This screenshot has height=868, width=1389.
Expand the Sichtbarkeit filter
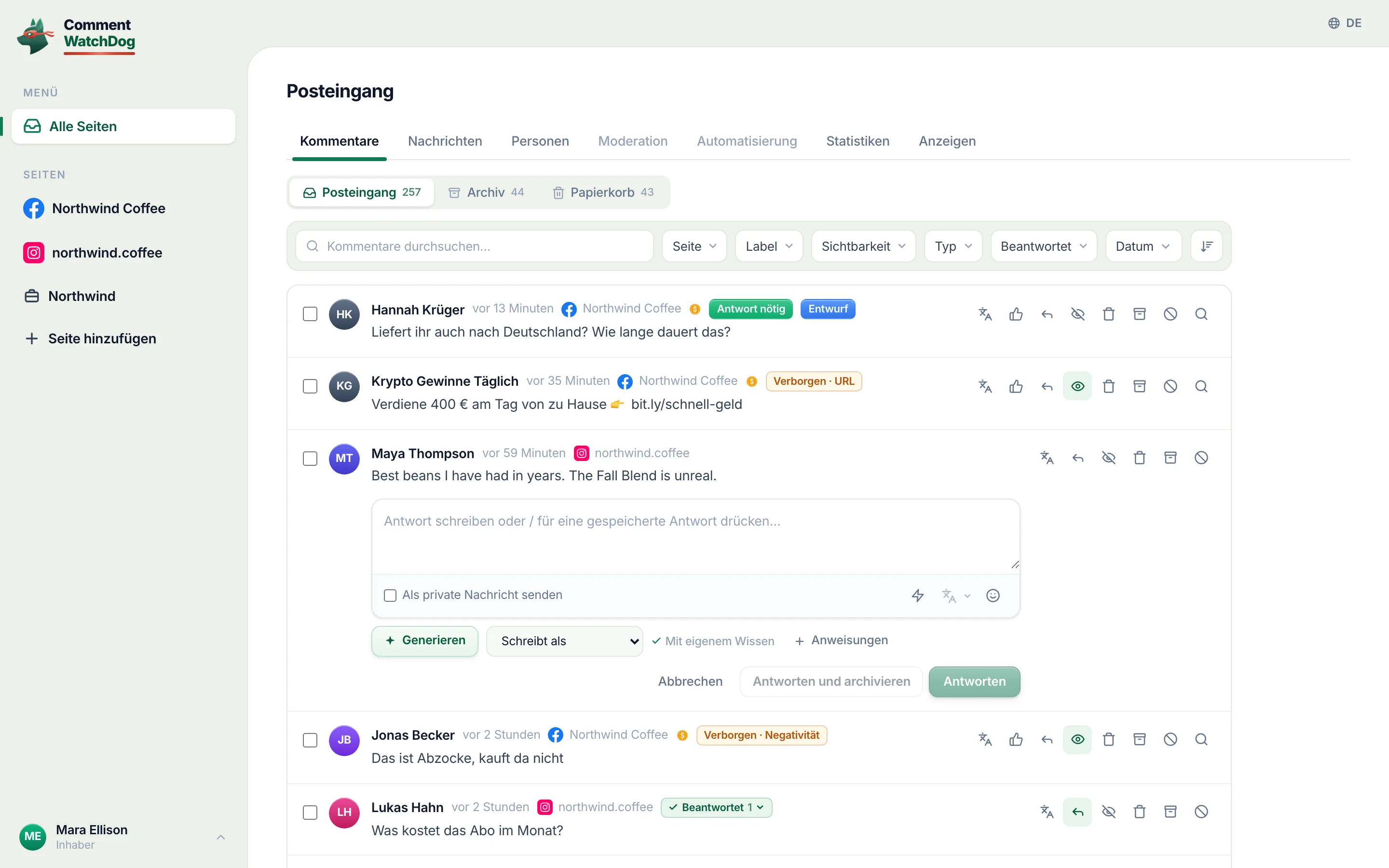pos(863,246)
